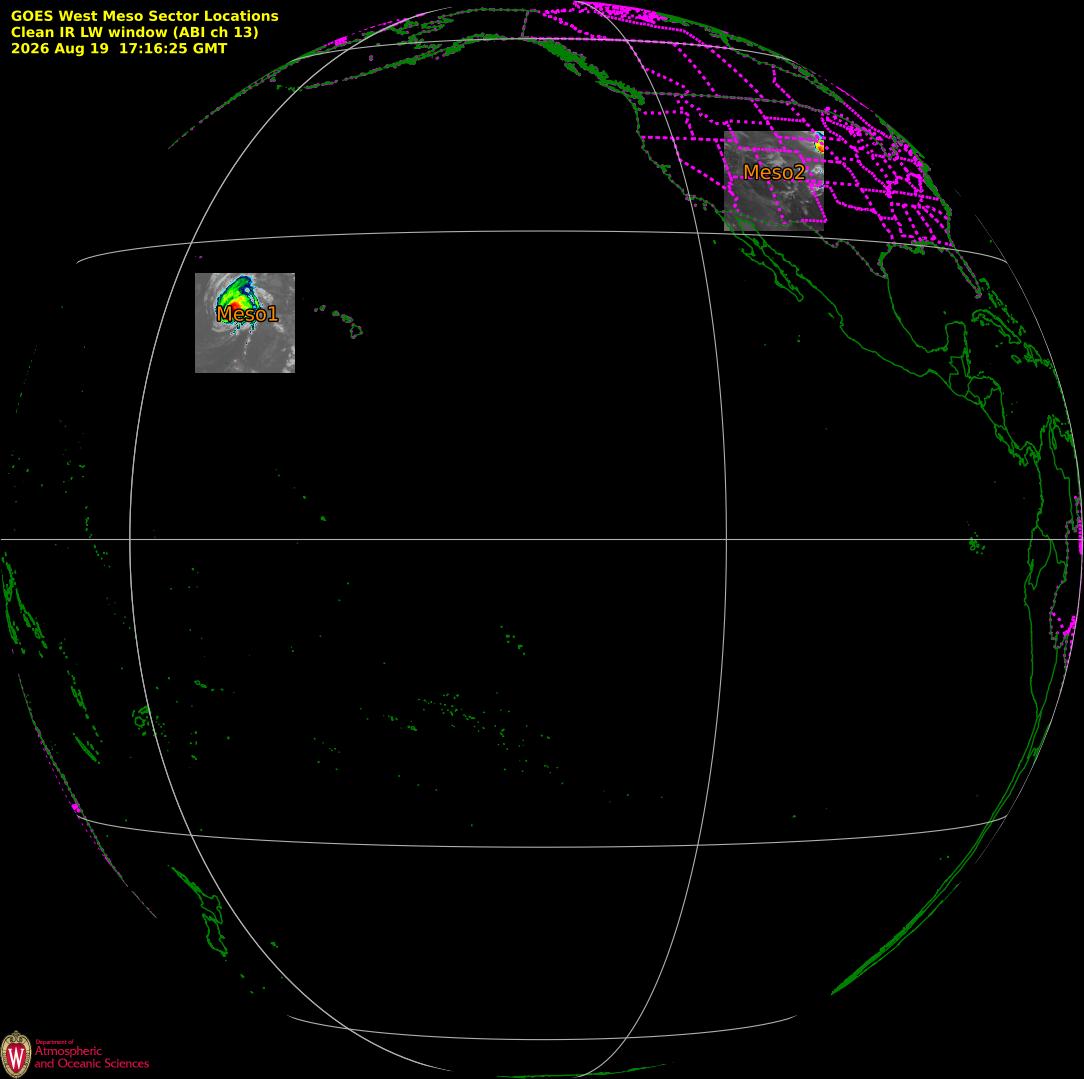1084x1079 pixels.
Task: Click the GOES West Meso Sector Locations title
Action: (x=144, y=16)
